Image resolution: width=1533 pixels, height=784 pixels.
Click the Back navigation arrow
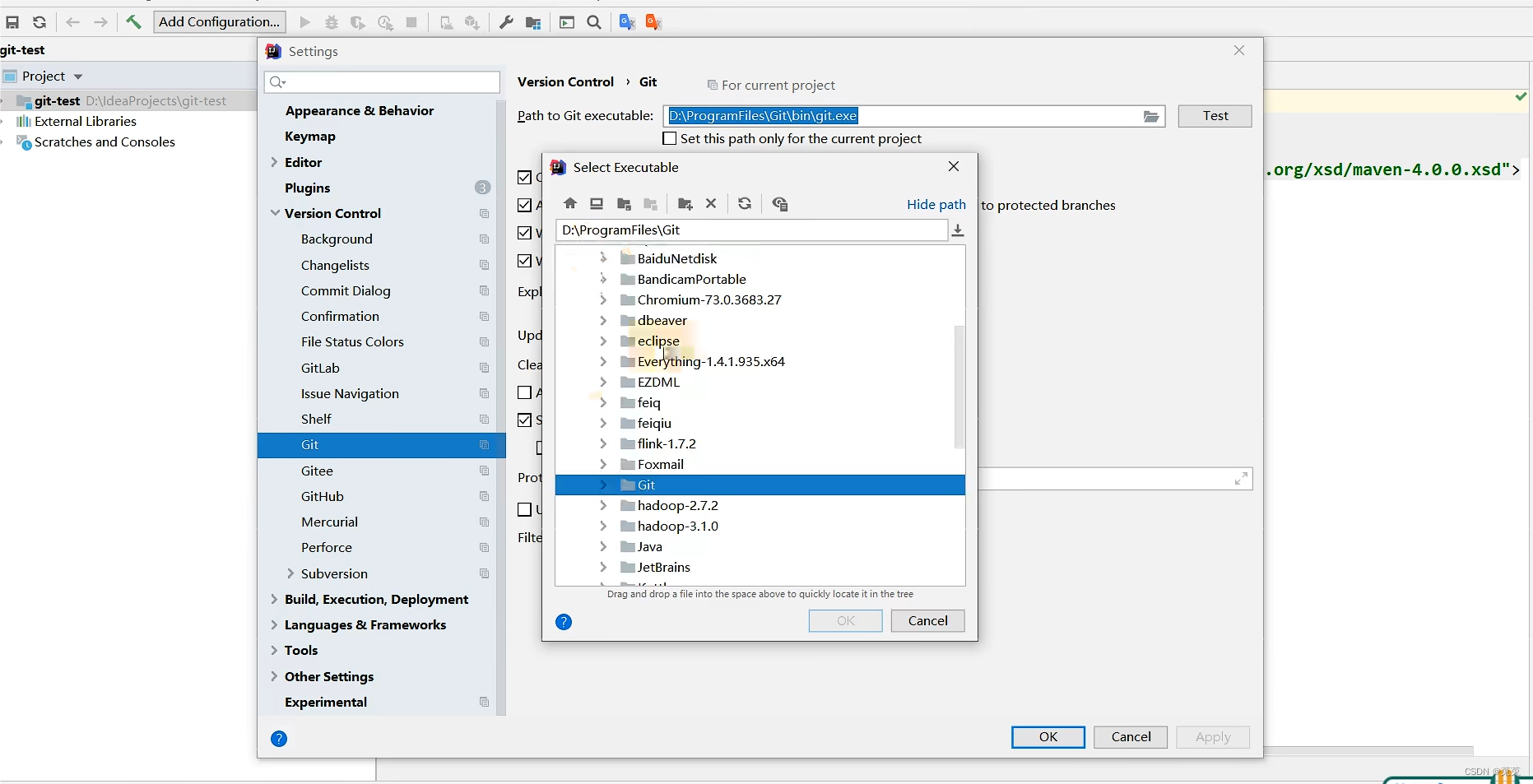click(x=72, y=22)
